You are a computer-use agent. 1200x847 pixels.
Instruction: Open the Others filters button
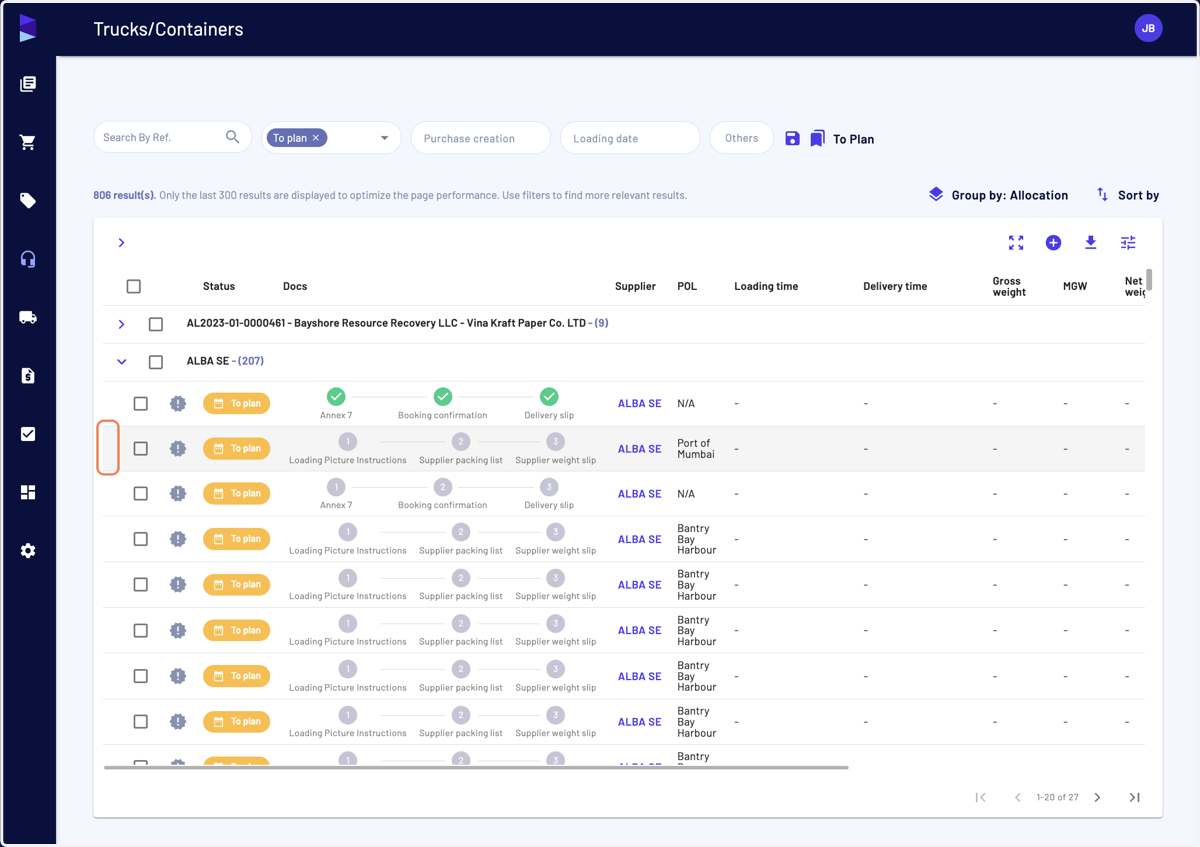pyautogui.click(x=742, y=138)
